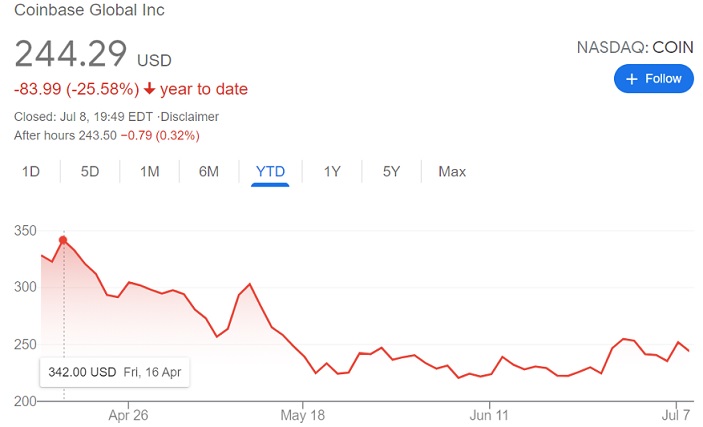703x427 pixels.
Task: Switch to the 5D range tab
Action: [x=90, y=171]
